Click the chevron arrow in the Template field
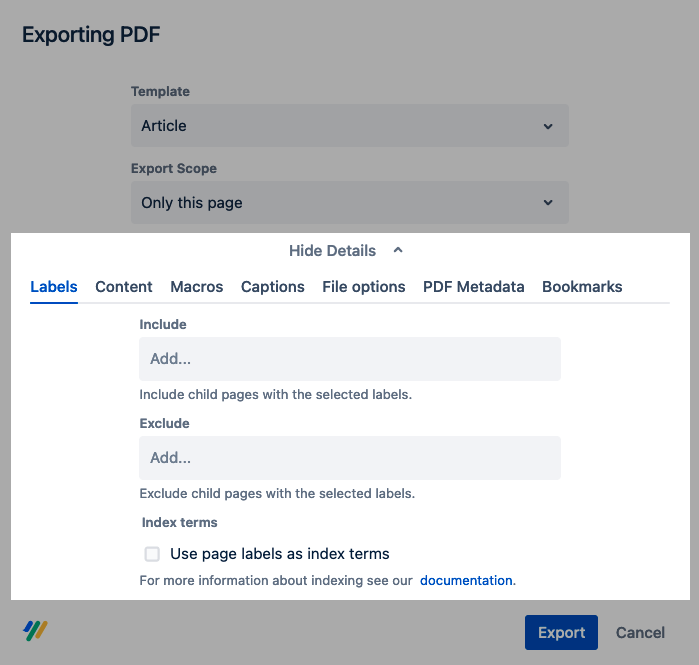The image size is (699, 665). pyautogui.click(x=547, y=126)
